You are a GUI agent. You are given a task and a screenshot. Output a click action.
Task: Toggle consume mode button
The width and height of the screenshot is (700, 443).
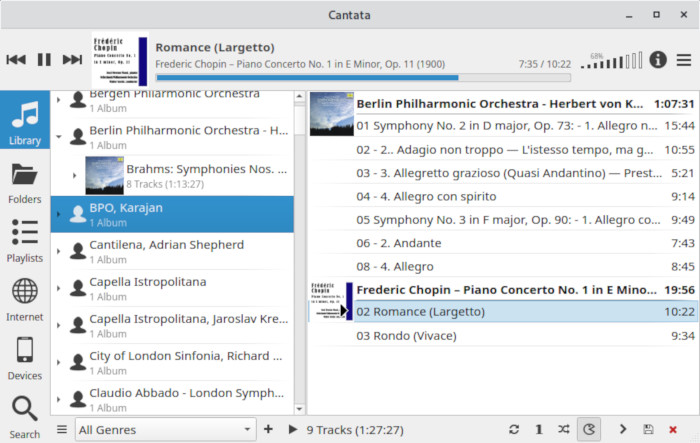[589, 430]
